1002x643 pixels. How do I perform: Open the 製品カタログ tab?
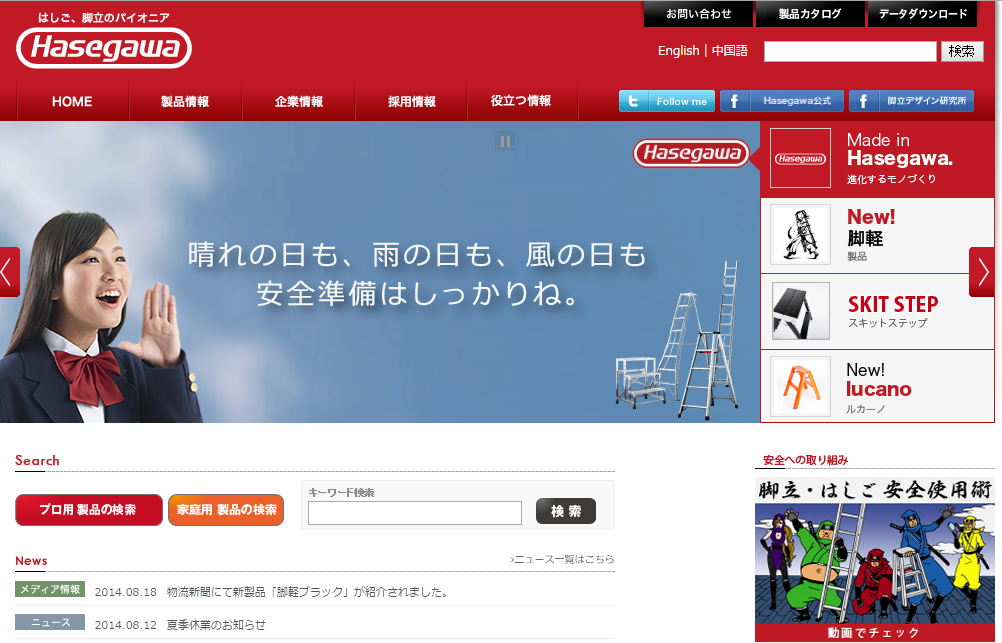810,13
